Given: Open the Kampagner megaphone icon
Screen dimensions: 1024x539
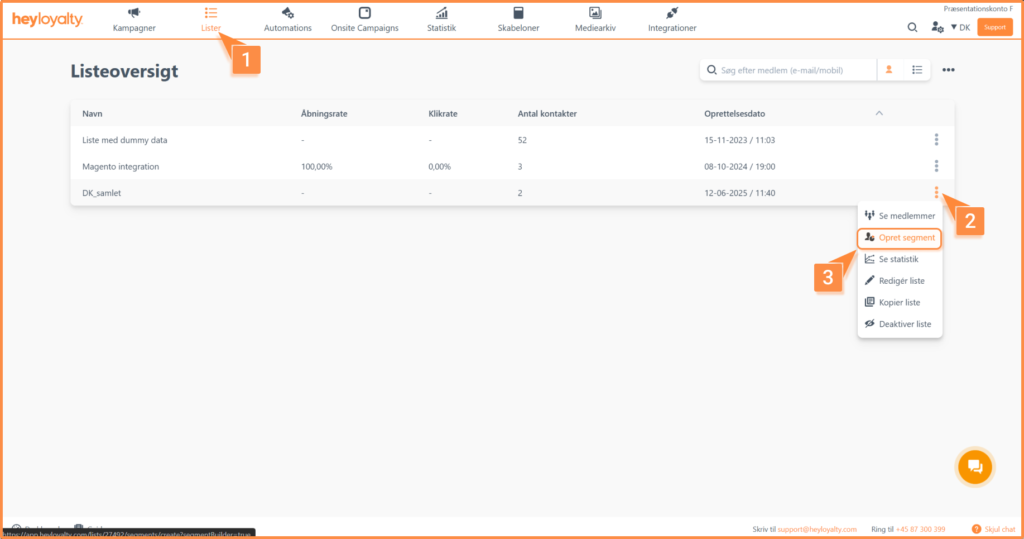Looking at the screenshot, I should pos(134,13).
